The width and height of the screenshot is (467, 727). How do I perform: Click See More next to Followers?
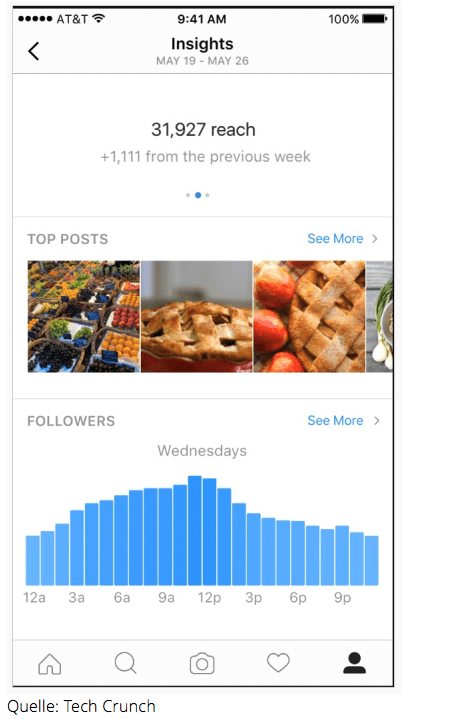pos(335,421)
